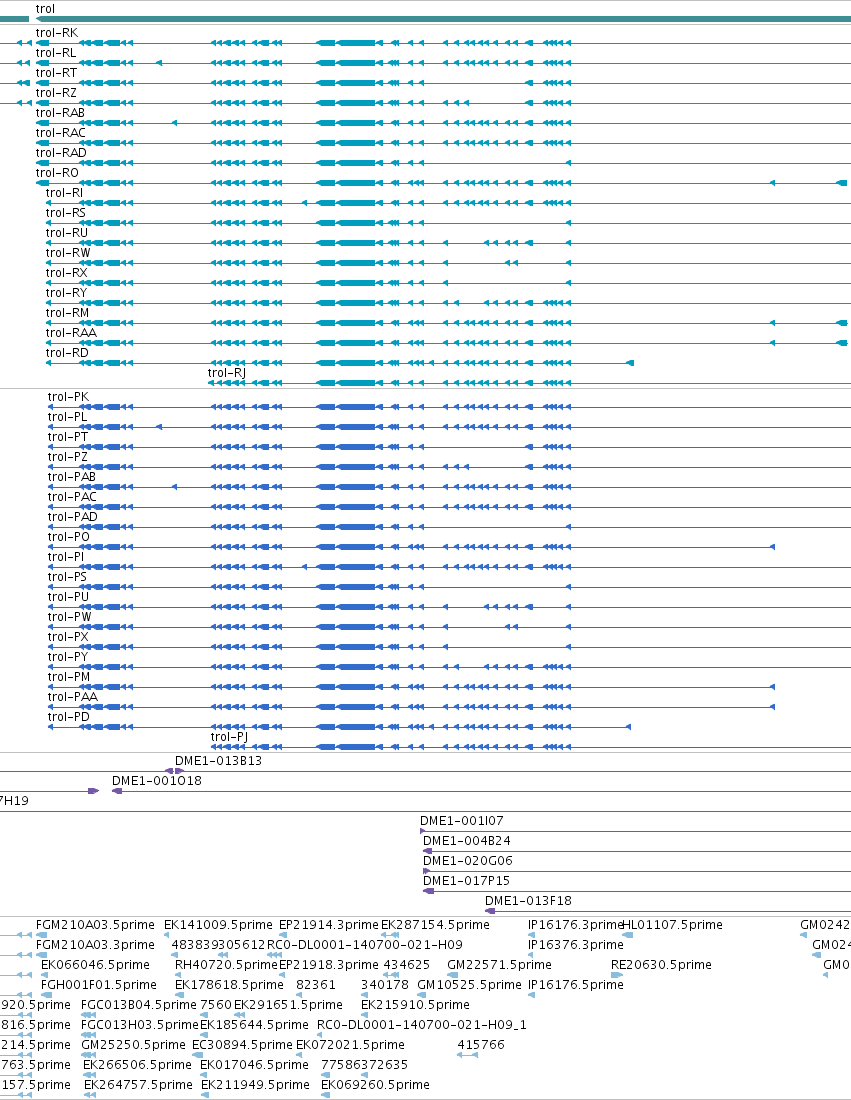Click transcript label trol-RAD
Viewport: 851px width, 1100px height.
click(61, 153)
